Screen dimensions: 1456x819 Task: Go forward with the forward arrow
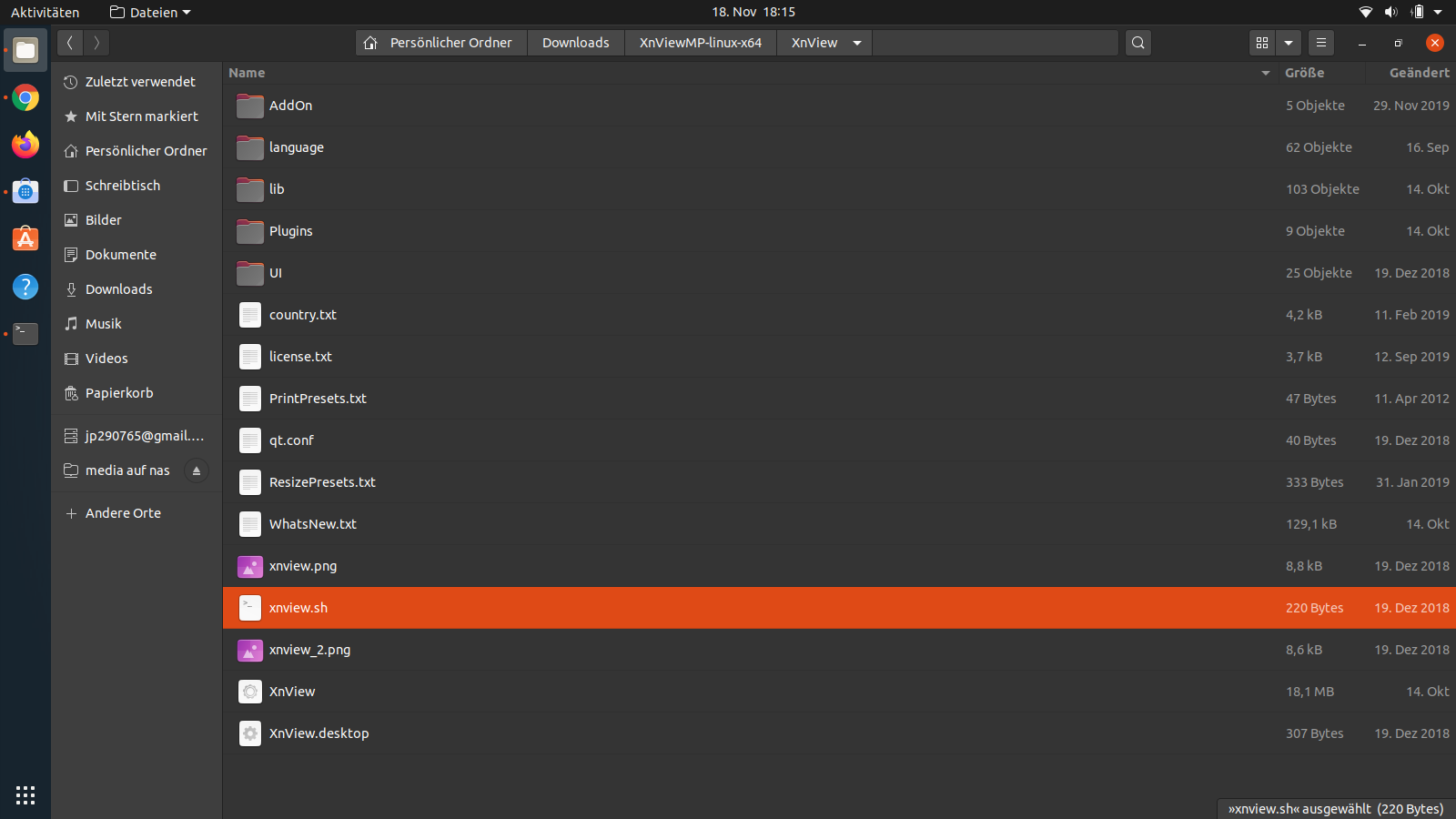[x=96, y=43]
